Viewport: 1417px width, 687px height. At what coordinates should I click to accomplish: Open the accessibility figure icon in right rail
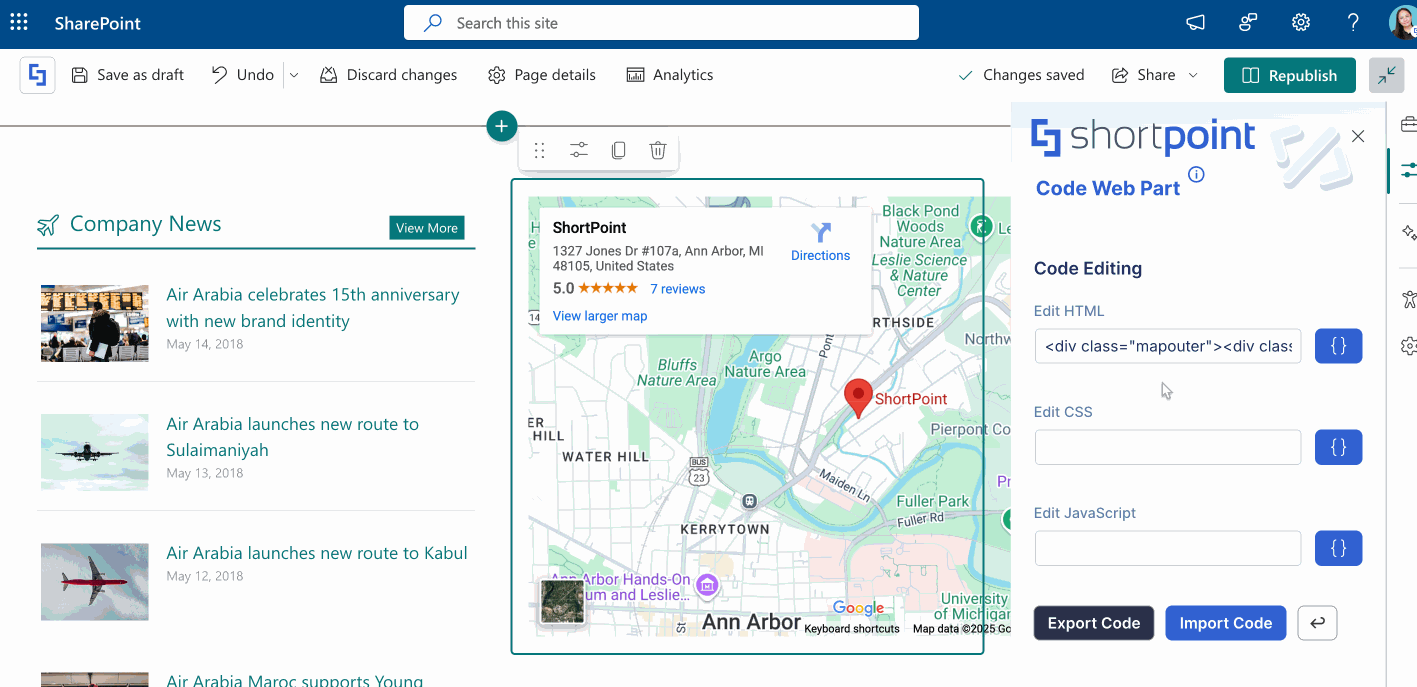click(1408, 298)
